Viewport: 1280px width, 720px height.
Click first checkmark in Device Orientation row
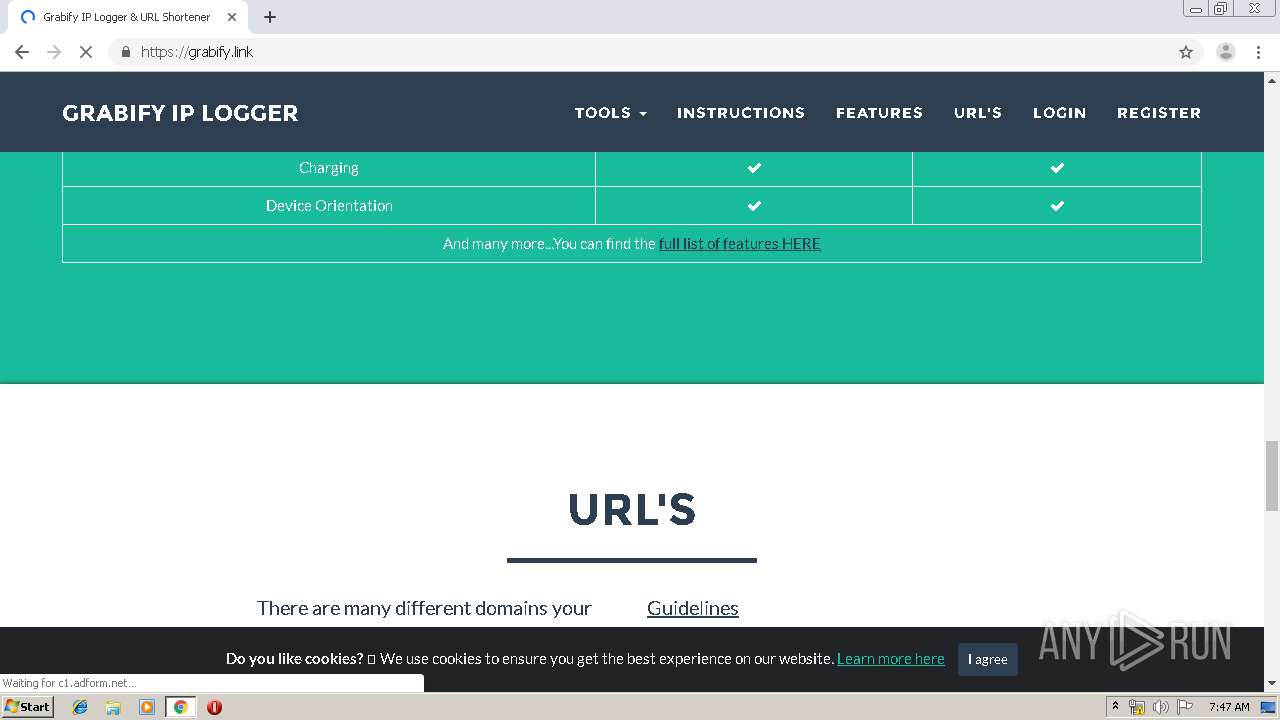click(754, 206)
